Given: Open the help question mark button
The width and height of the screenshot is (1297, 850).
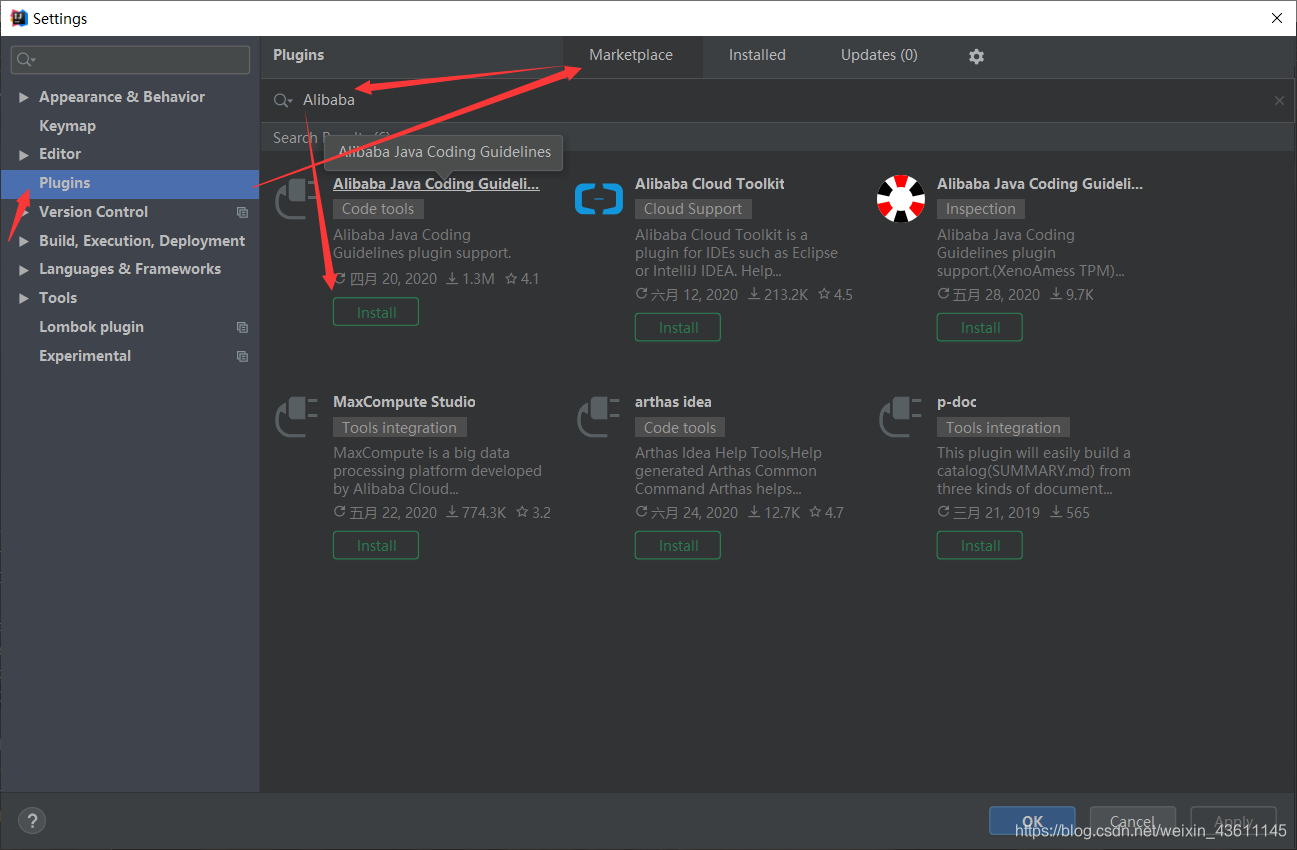Looking at the screenshot, I should click(x=32, y=821).
